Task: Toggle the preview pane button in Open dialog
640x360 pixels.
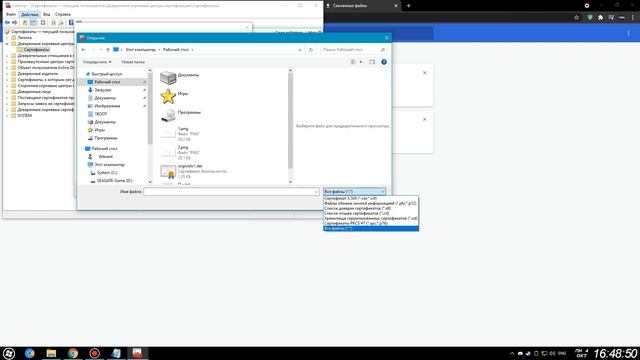Action: point(372,62)
